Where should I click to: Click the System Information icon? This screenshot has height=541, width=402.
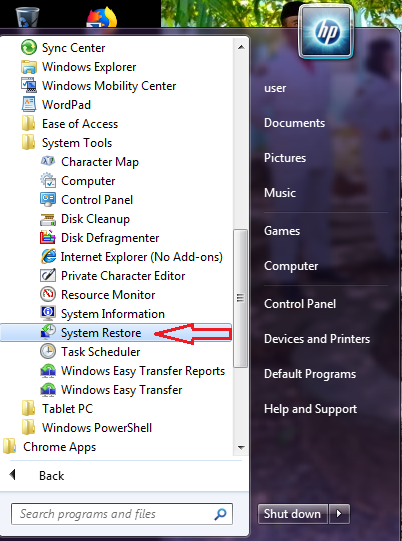pyautogui.click(x=48, y=313)
